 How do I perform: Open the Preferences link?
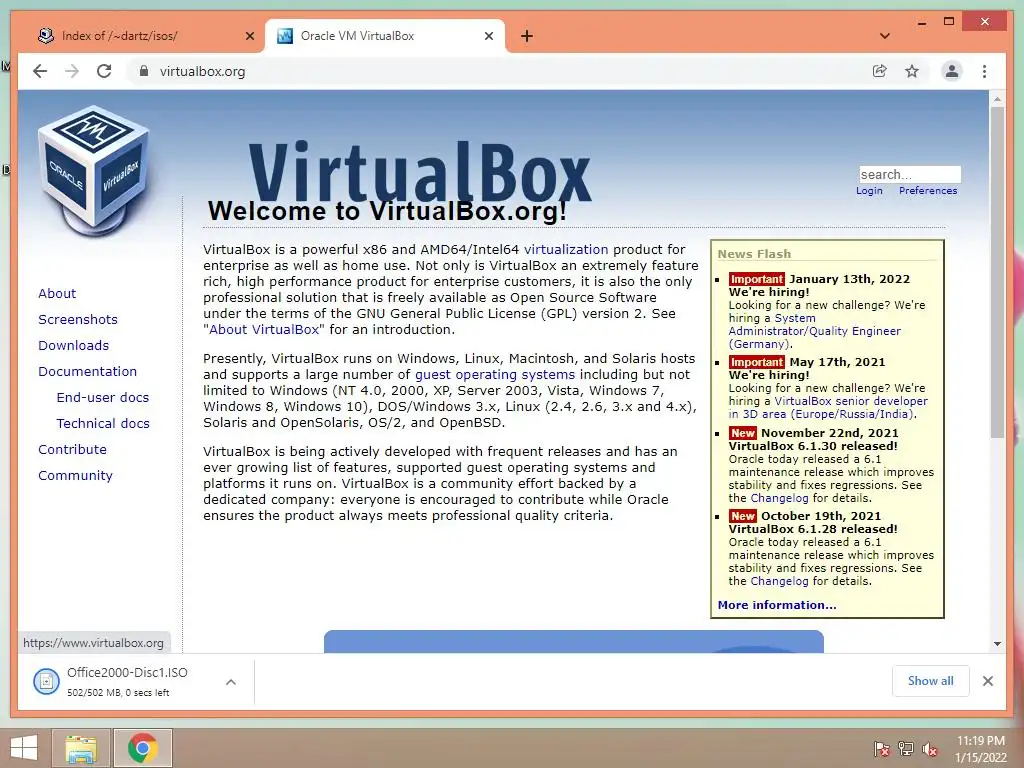tap(928, 191)
